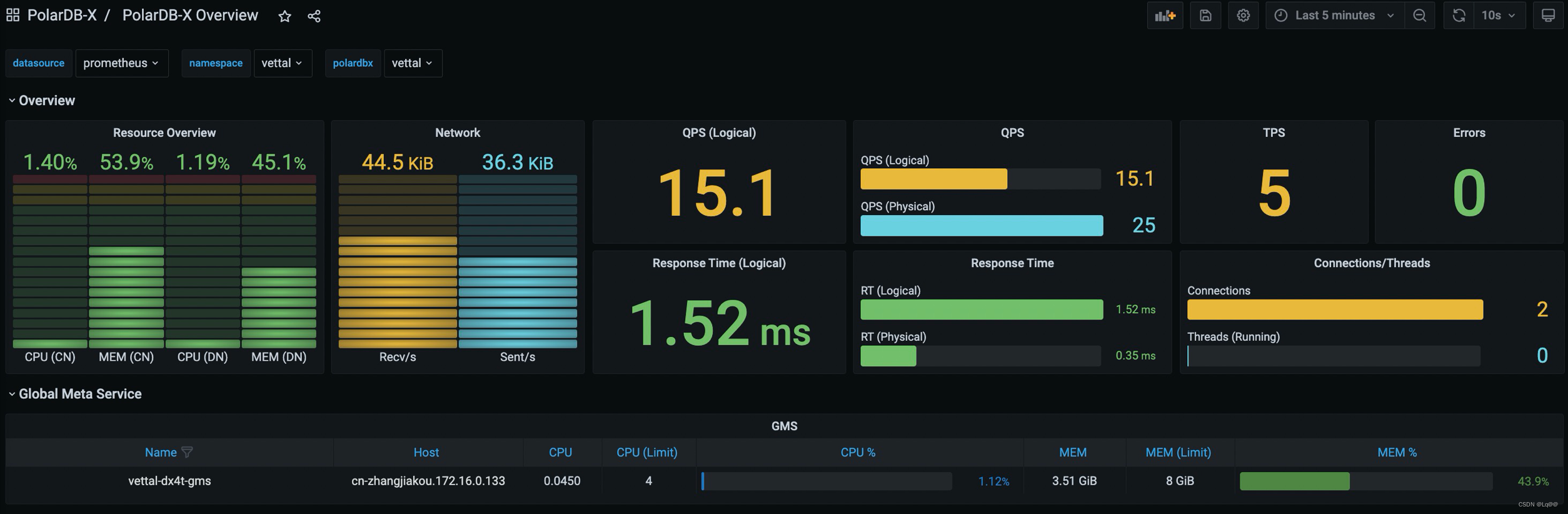
Task: Open the Resource Overview panel title menu
Action: 164,133
